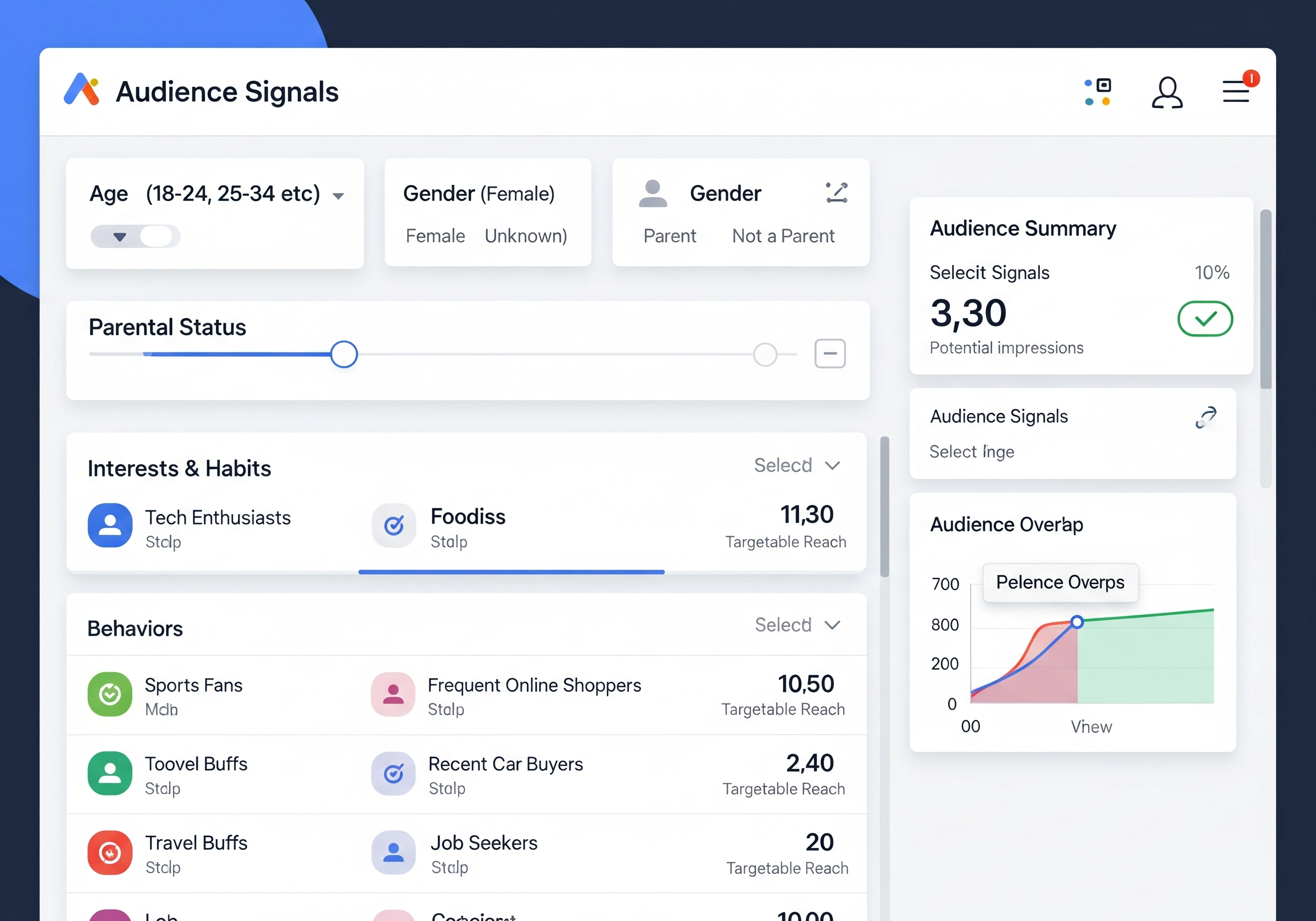Screen dimensions: 1316x921
Task: Click the link icon on Audience Signals card
Action: click(x=1207, y=418)
